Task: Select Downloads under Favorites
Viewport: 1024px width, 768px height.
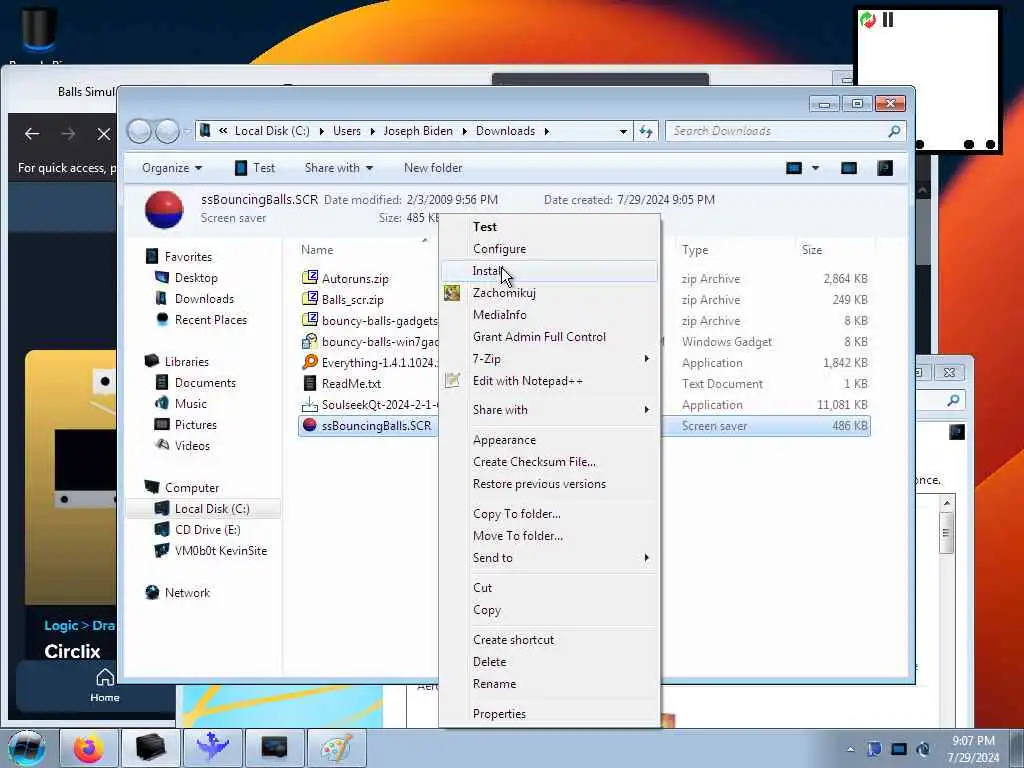Action: pos(204,298)
